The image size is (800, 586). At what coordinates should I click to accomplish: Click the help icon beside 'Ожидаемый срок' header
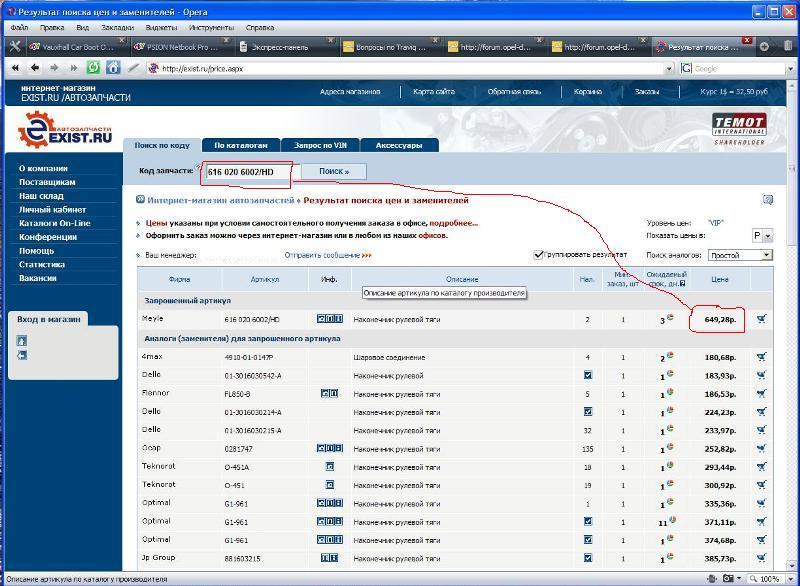[679, 284]
